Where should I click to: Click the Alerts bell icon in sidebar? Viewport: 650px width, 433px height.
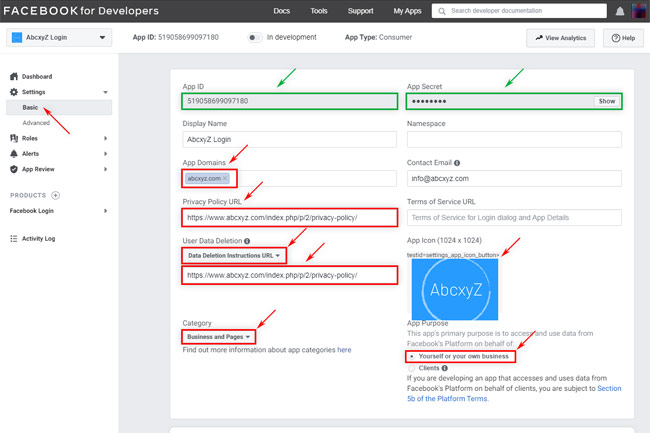[x=14, y=154]
